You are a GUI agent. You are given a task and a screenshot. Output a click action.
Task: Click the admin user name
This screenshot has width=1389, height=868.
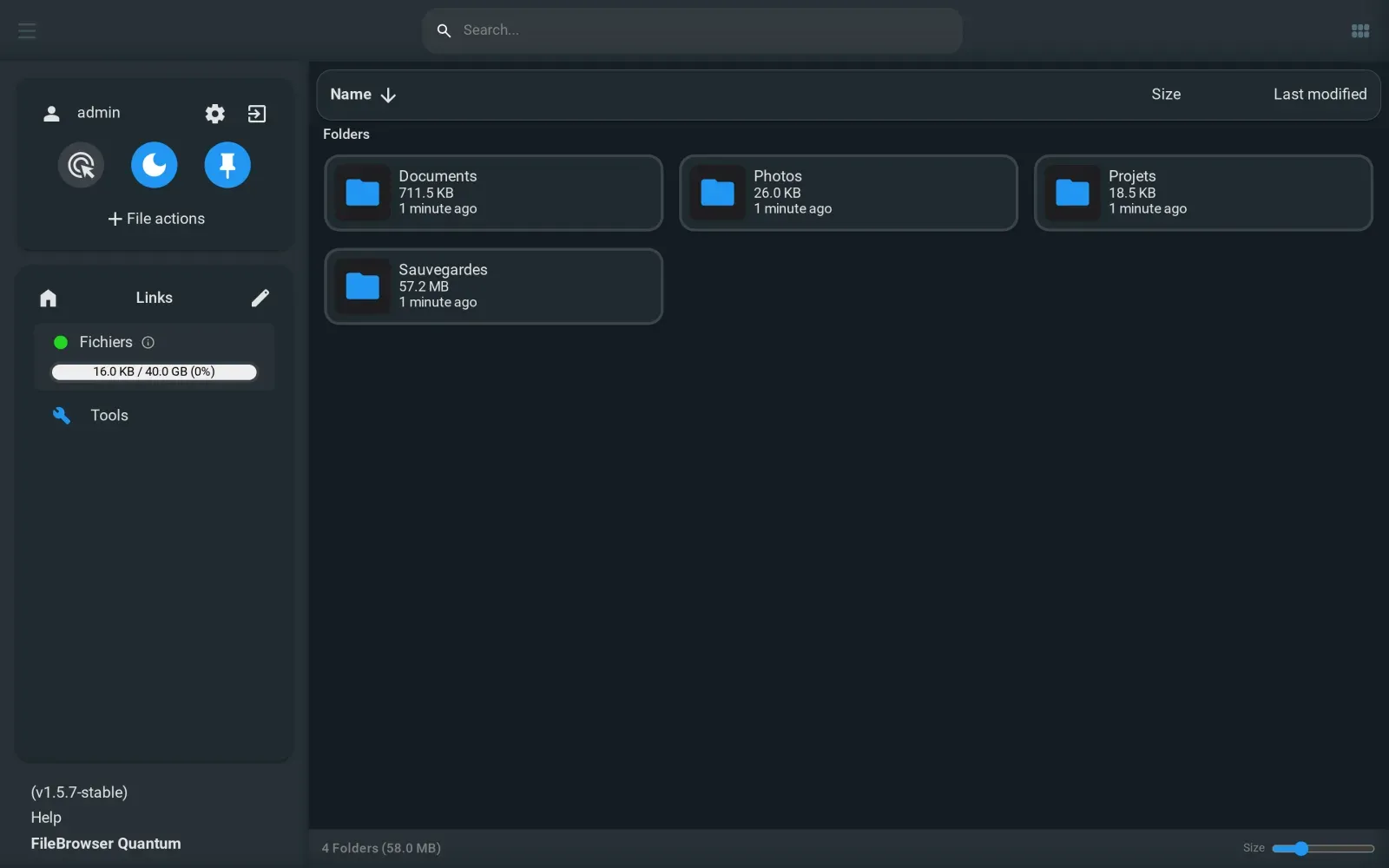[99, 113]
